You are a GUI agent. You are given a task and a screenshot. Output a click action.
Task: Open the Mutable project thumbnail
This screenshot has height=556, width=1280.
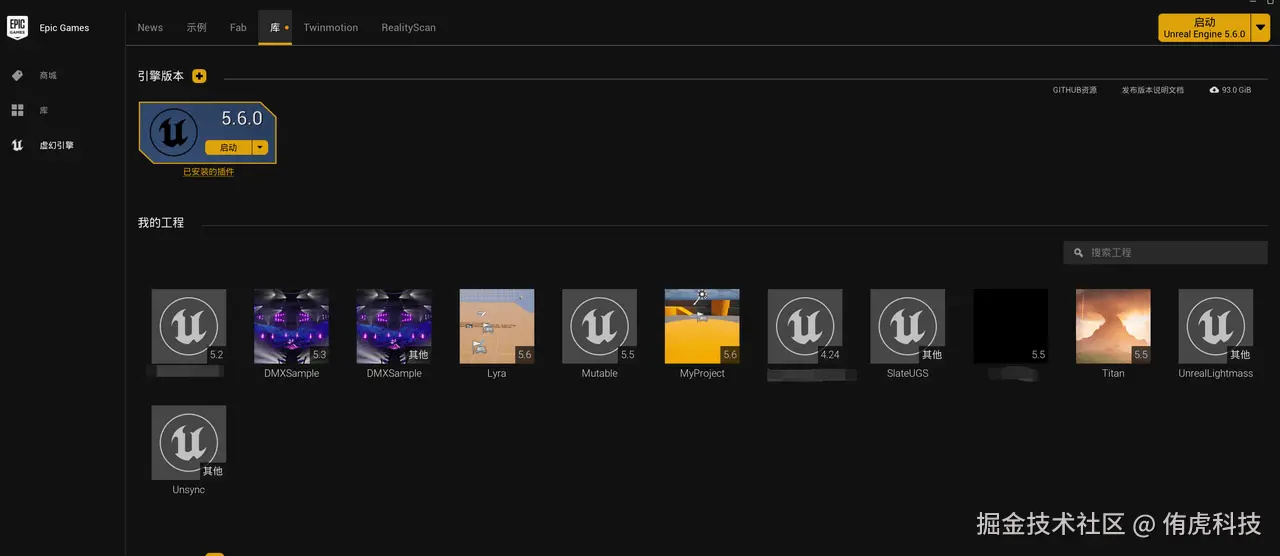point(600,326)
